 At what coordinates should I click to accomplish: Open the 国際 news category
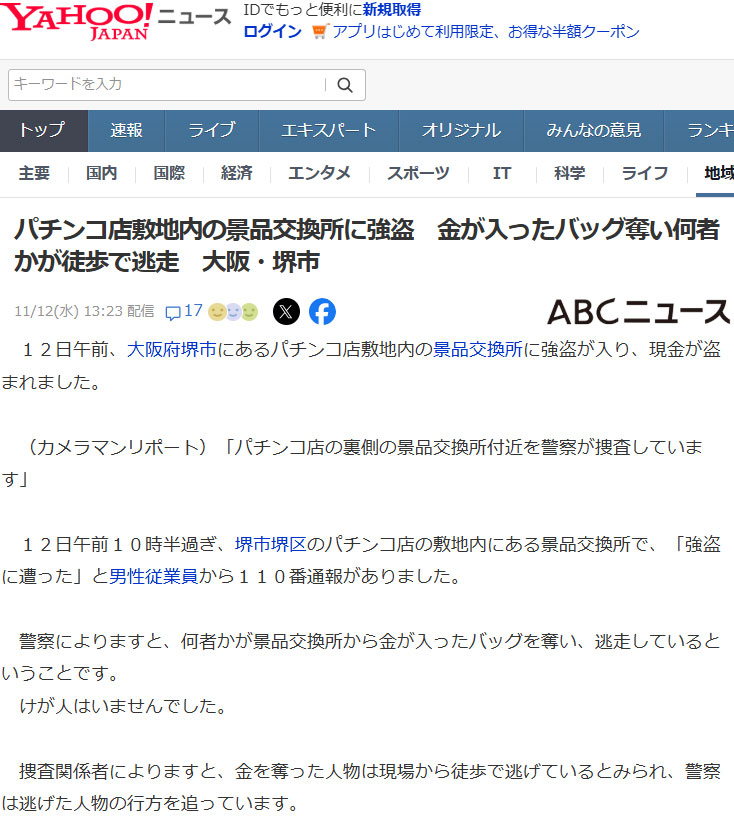(169, 173)
